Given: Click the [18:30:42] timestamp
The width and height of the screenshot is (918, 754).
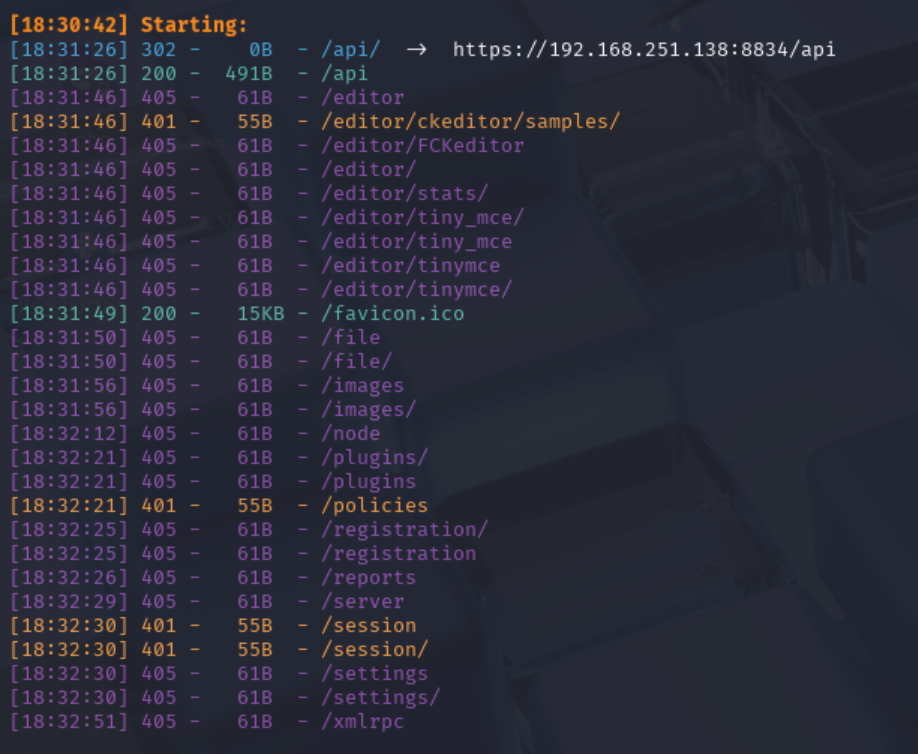Looking at the screenshot, I should coord(69,25).
